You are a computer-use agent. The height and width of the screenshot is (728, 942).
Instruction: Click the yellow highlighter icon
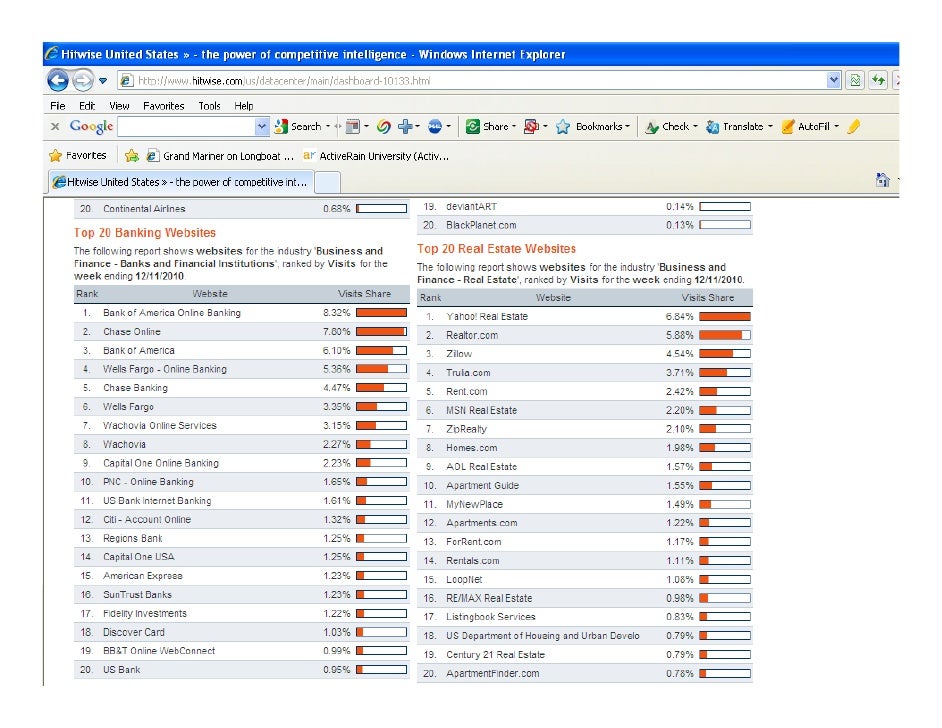[x=854, y=126]
